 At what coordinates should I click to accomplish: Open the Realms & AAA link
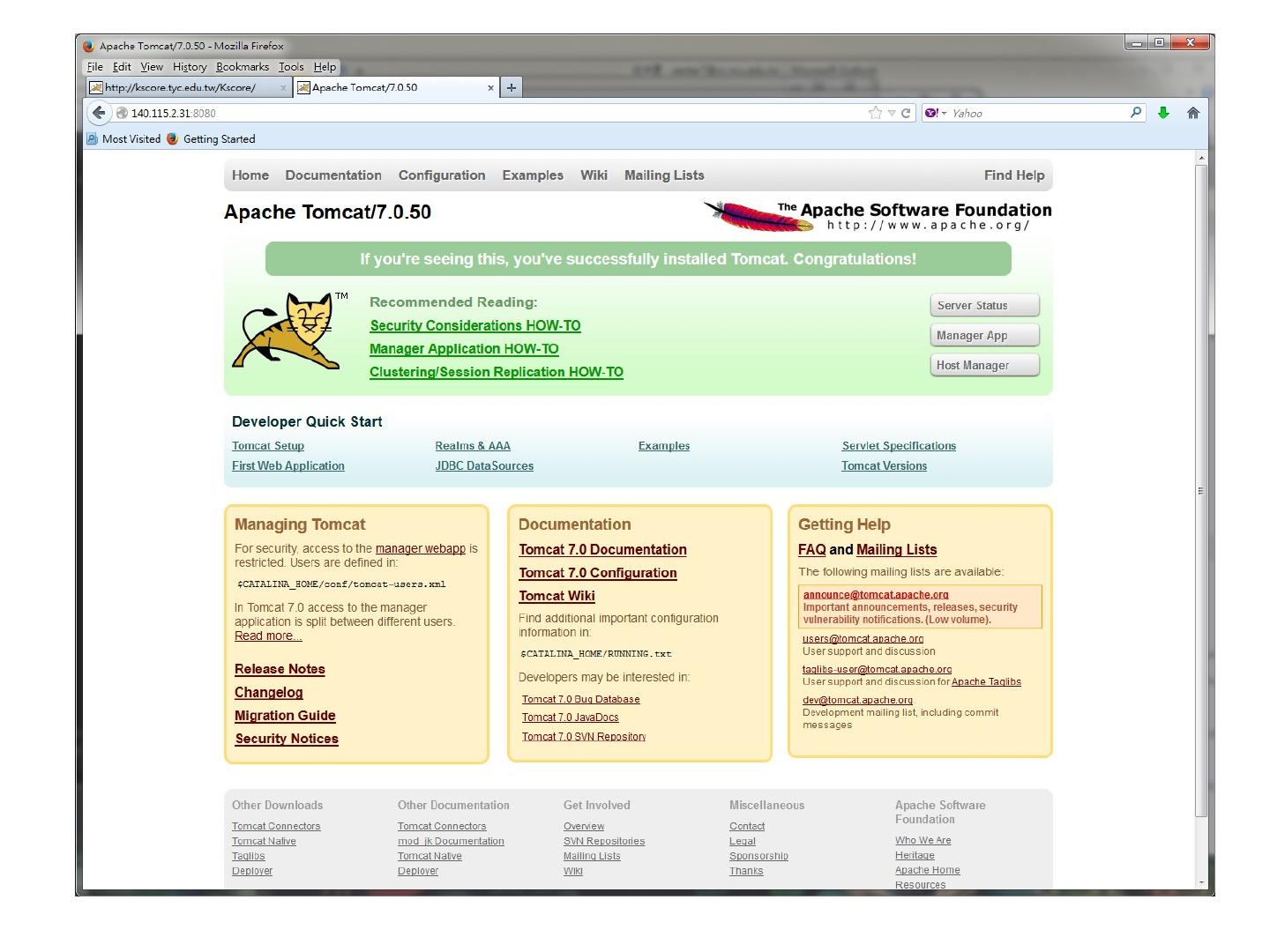473,446
